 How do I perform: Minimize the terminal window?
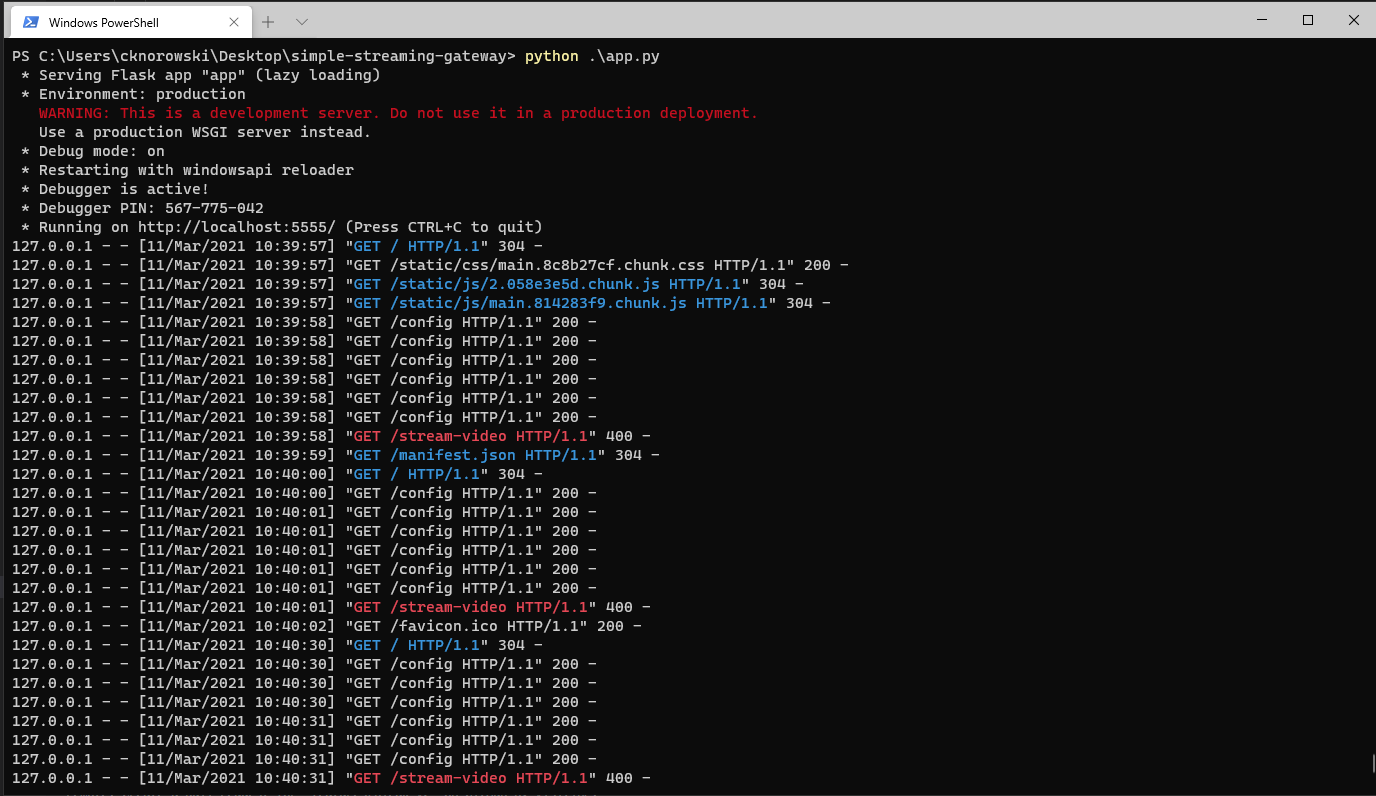coord(1262,20)
